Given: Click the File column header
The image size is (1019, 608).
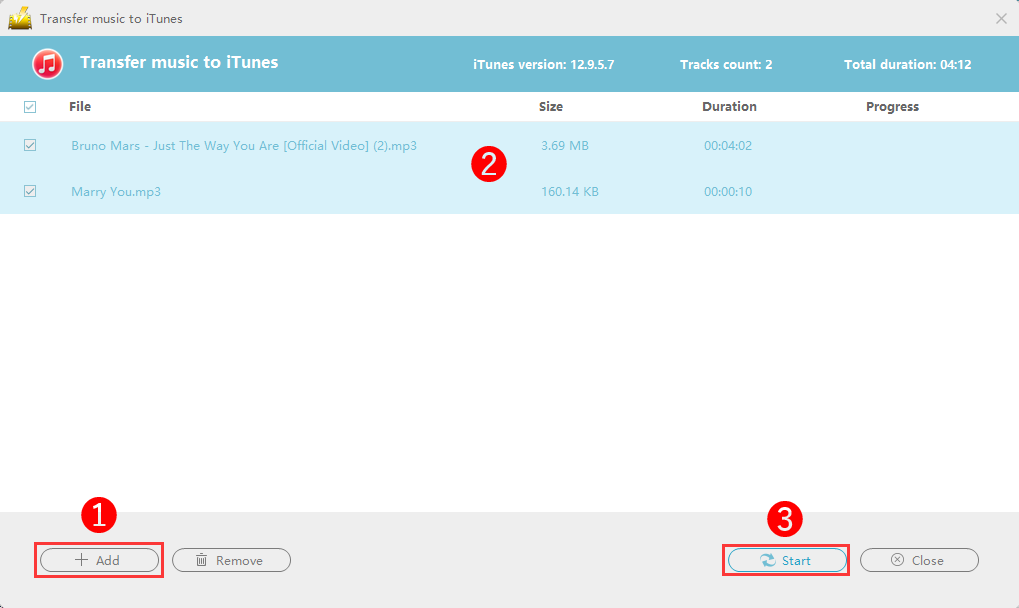Looking at the screenshot, I should (80, 107).
